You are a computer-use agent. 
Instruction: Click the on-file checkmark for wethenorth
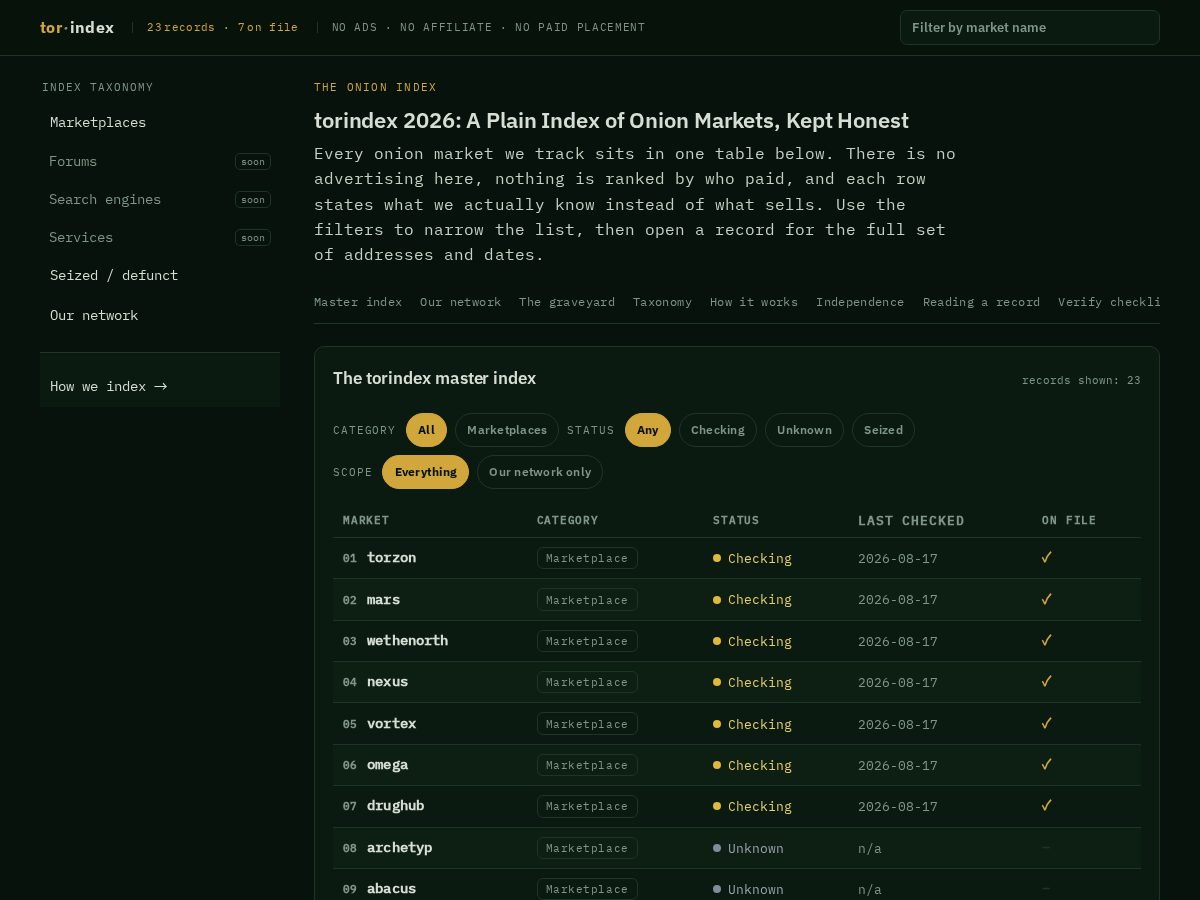1046,640
